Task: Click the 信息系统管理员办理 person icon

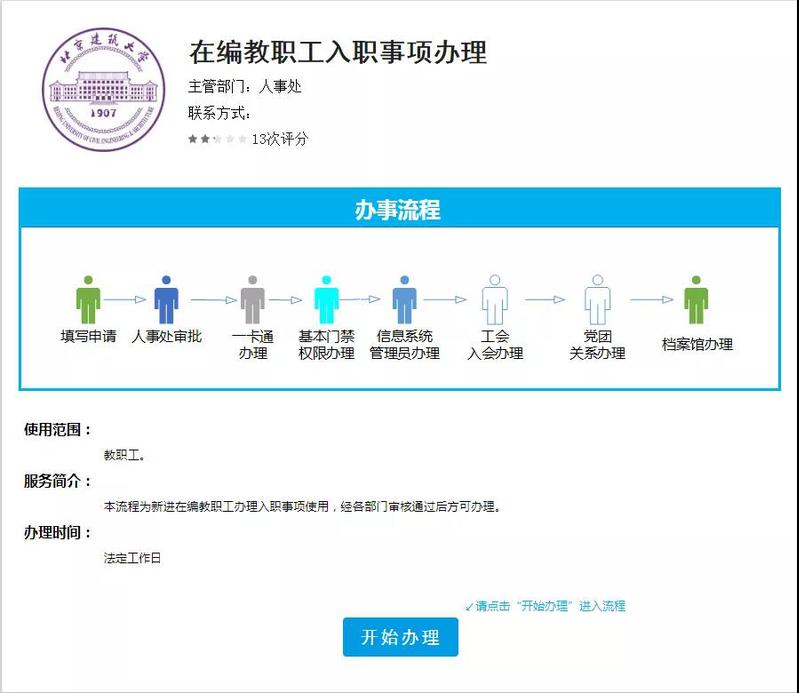Action: (404, 299)
